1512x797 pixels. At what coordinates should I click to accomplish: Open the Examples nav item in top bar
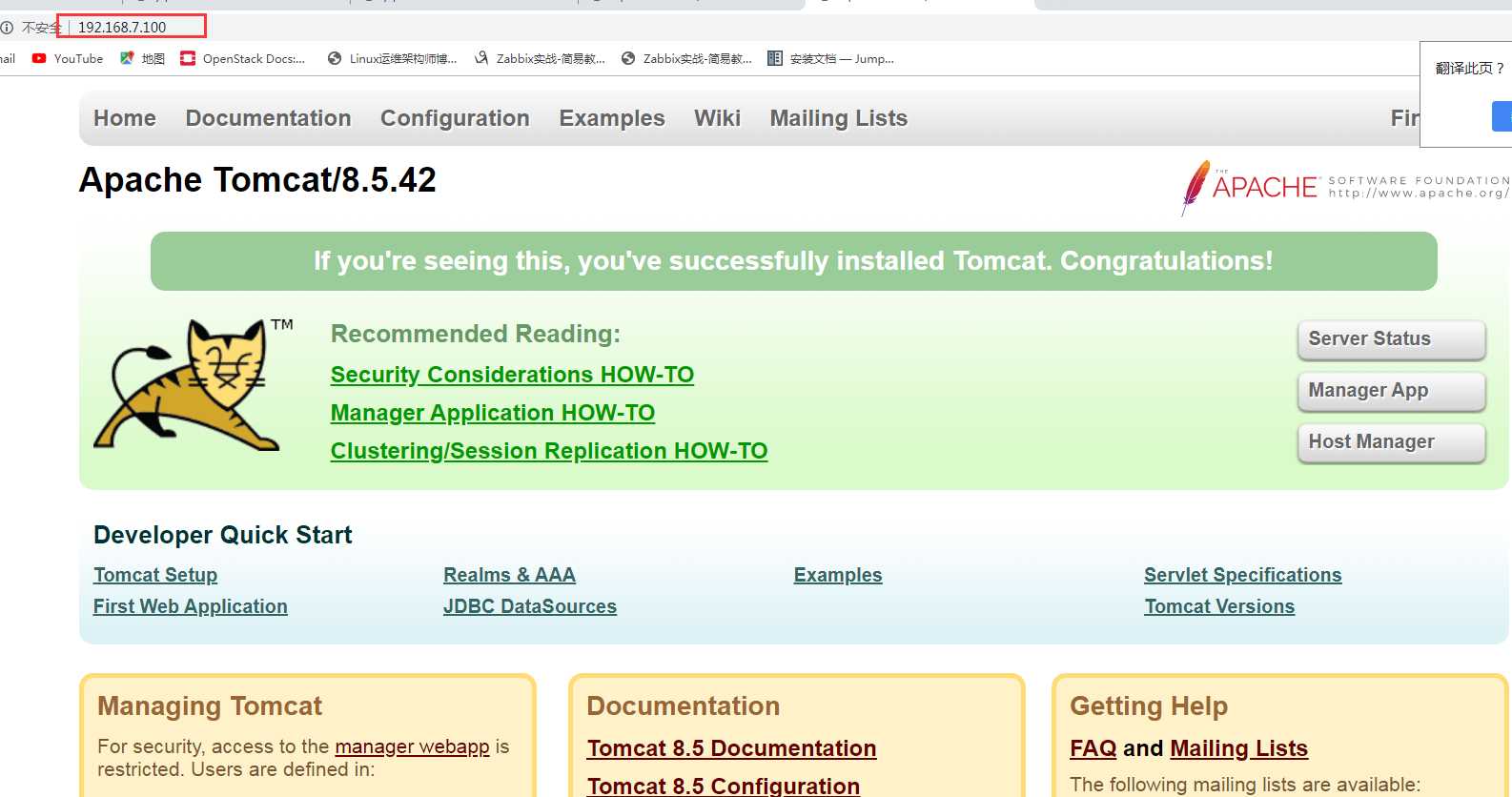point(612,118)
